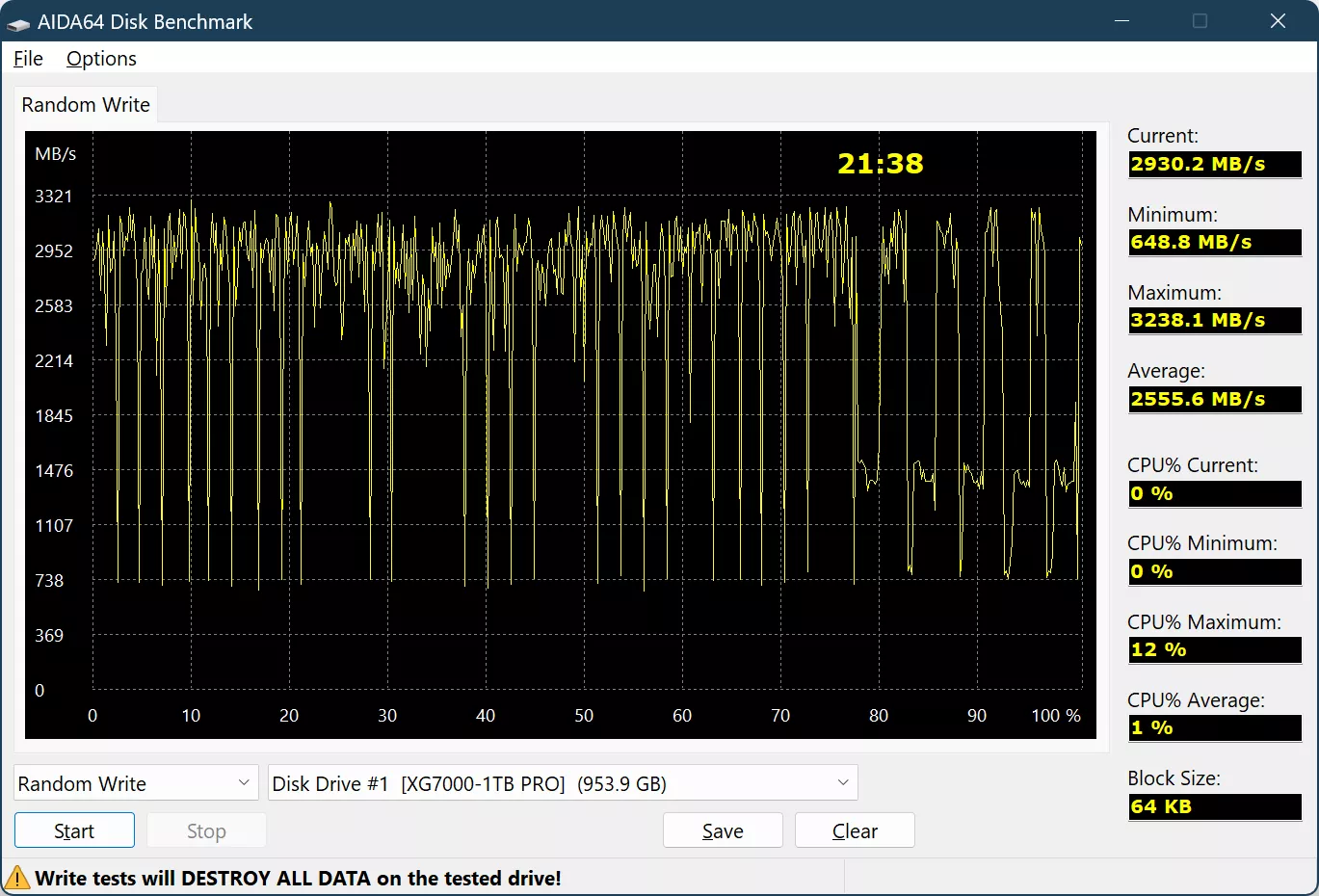
Task: Maximize the AIDA64 Disk Benchmark window
Action: (x=1200, y=21)
